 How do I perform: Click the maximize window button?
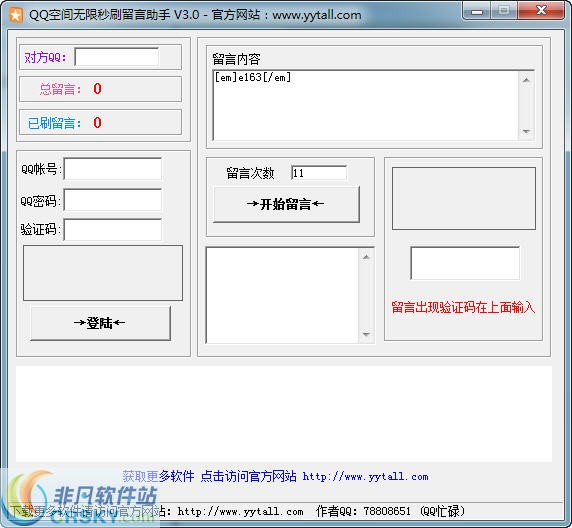(x=504, y=11)
